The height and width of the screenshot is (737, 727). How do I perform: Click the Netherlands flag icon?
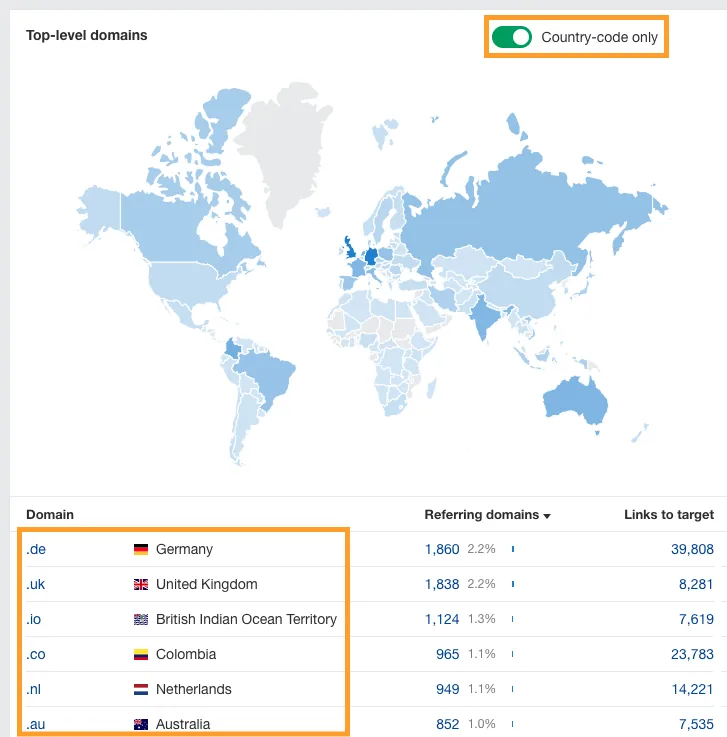coord(141,689)
